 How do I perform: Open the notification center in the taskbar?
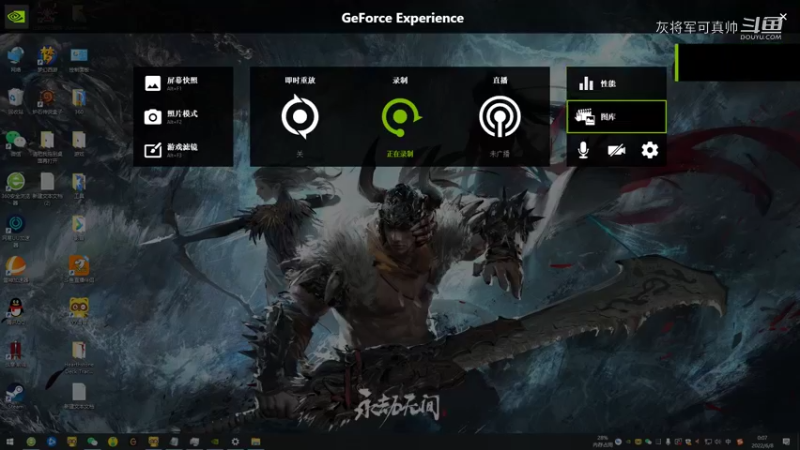[786, 441]
